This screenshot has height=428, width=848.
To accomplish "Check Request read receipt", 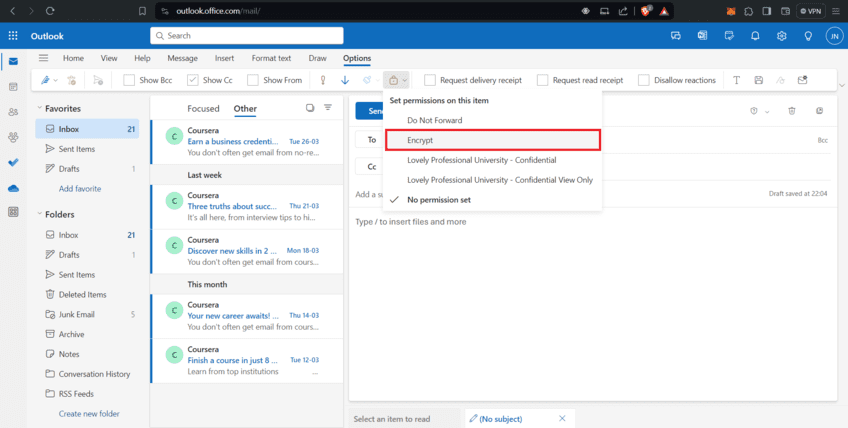I will click(x=542, y=80).
